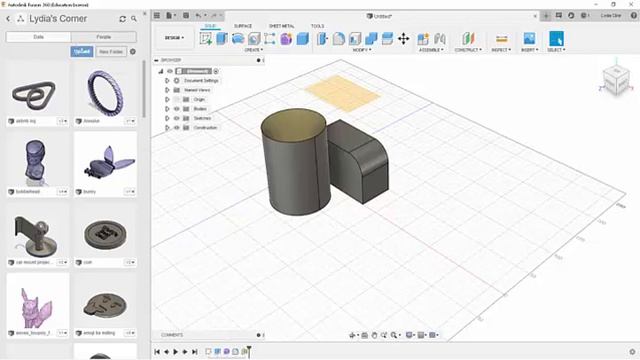The height and width of the screenshot is (360, 640).
Task: Click the Construct offset plane icon
Action: click(468, 39)
